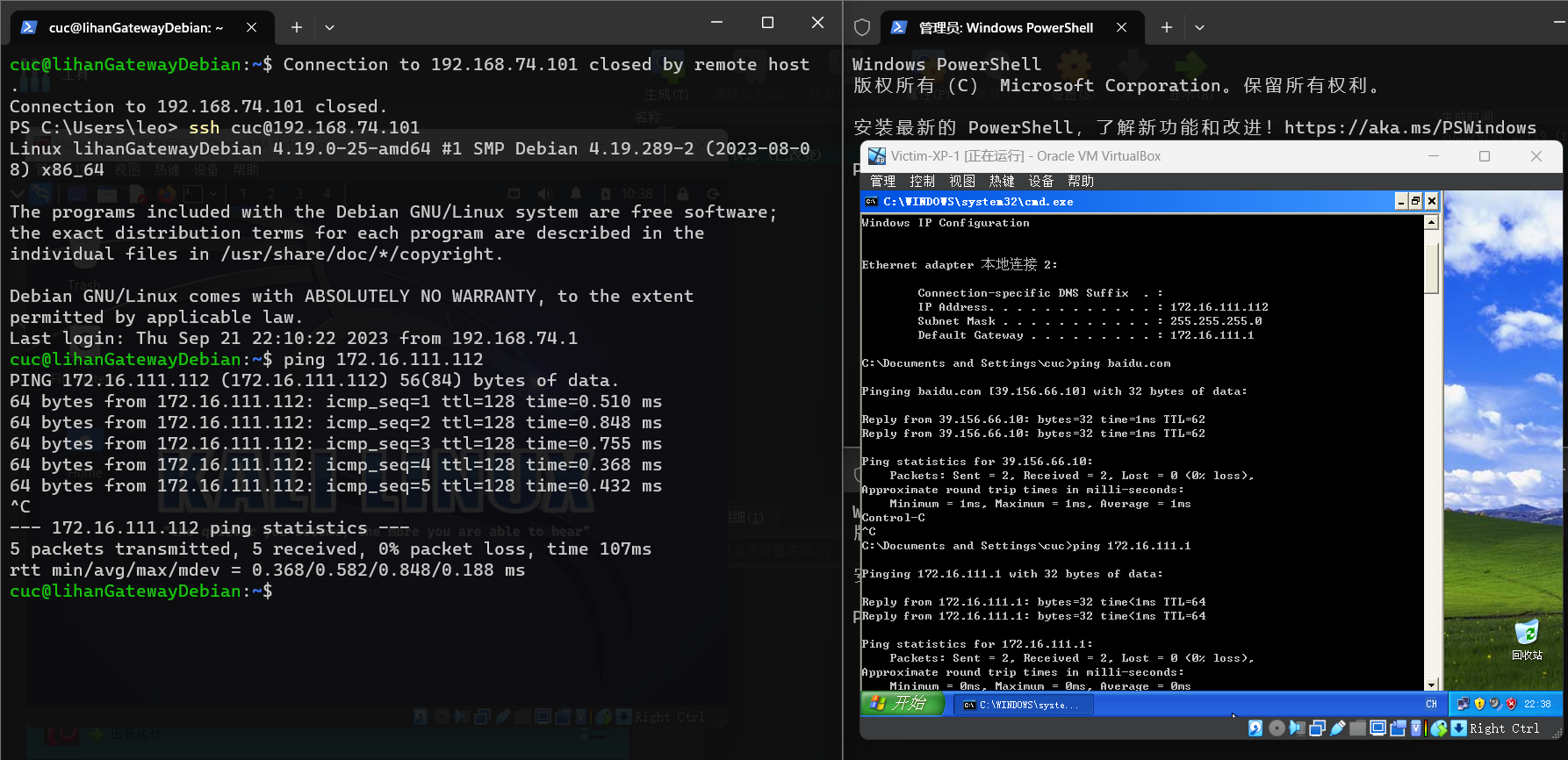Open new tab in admin PowerShell window

tap(1167, 27)
